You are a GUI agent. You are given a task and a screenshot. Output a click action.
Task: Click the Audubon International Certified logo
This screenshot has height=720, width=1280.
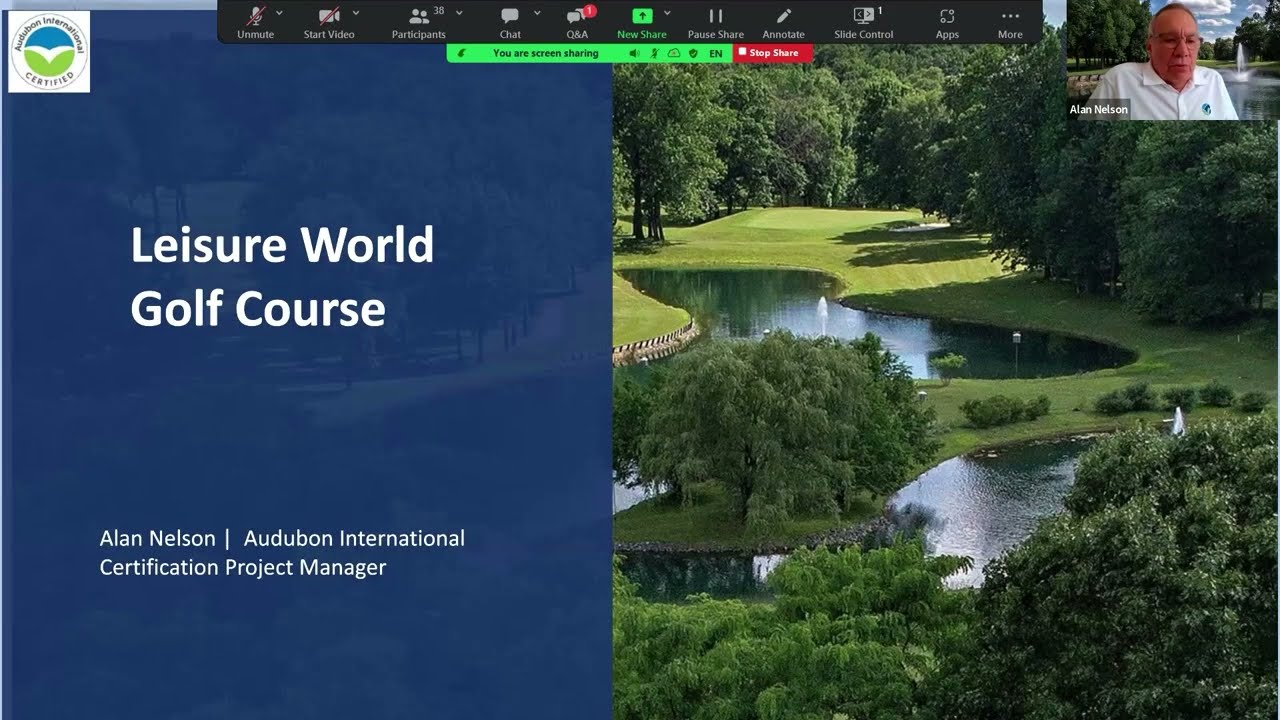coord(49,52)
